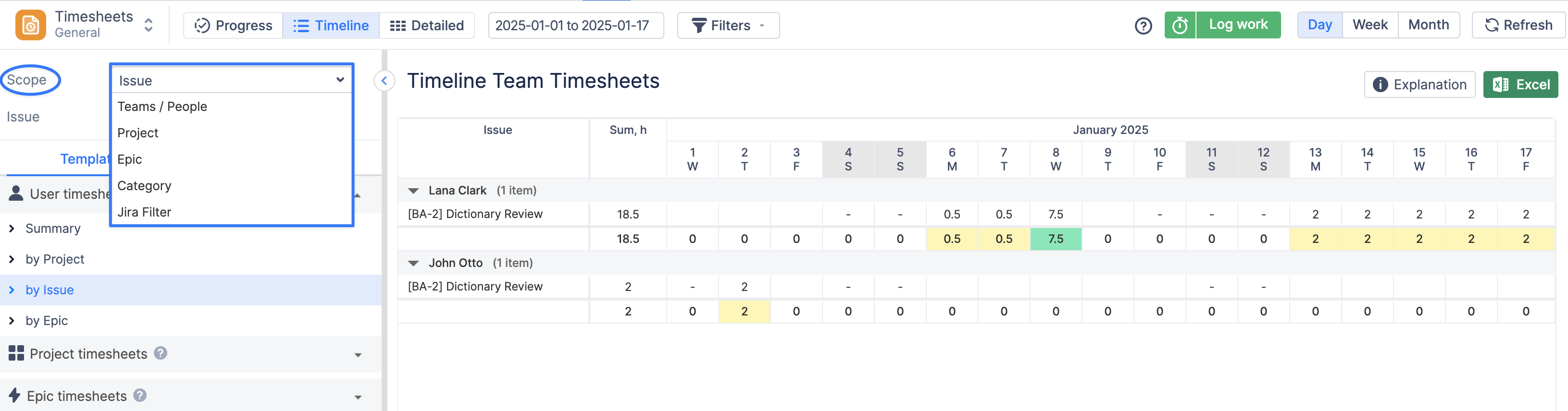
Task: Switch to Week view
Action: (1369, 25)
